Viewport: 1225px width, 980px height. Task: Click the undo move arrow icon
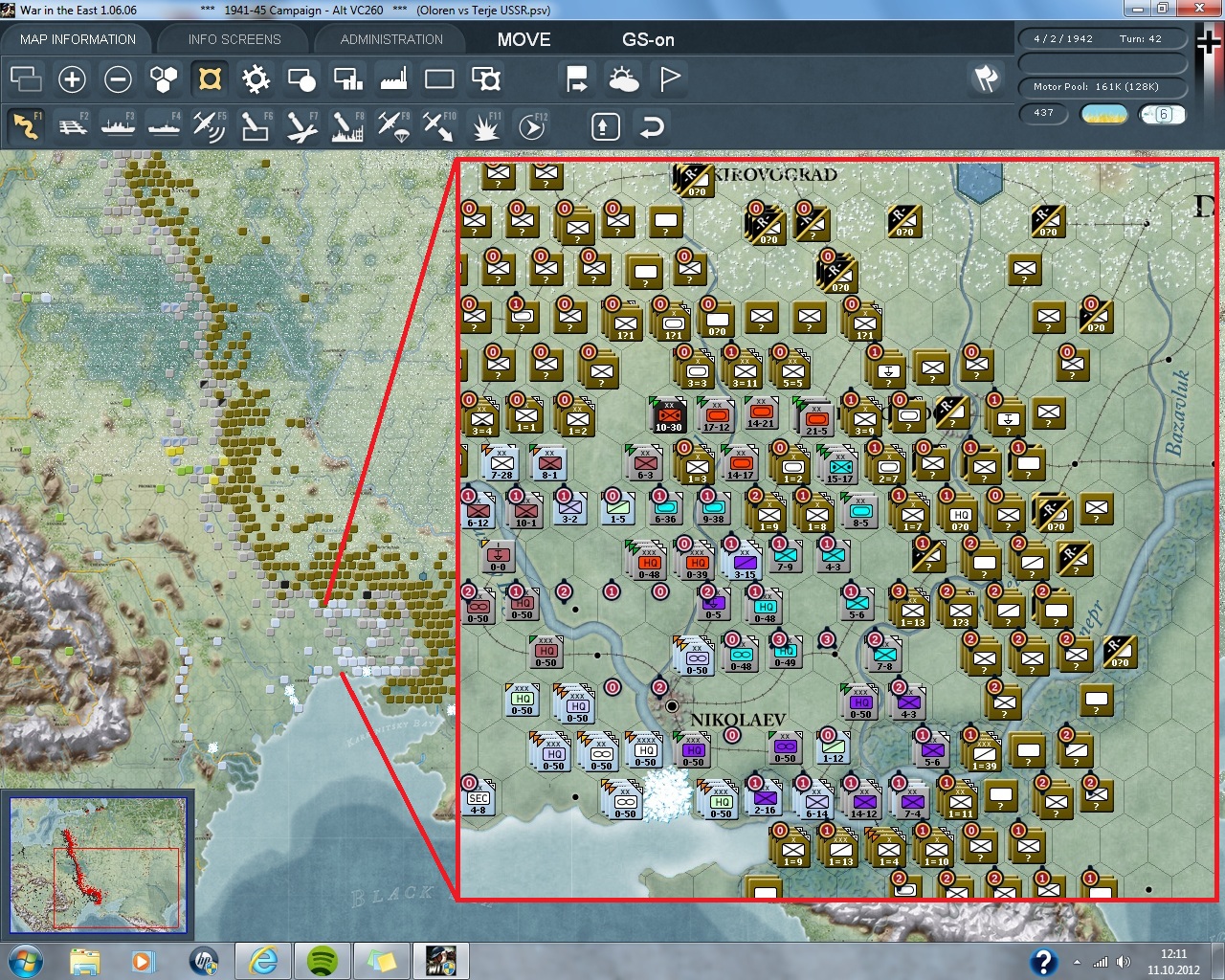pyautogui.click(x=652, y=126)
